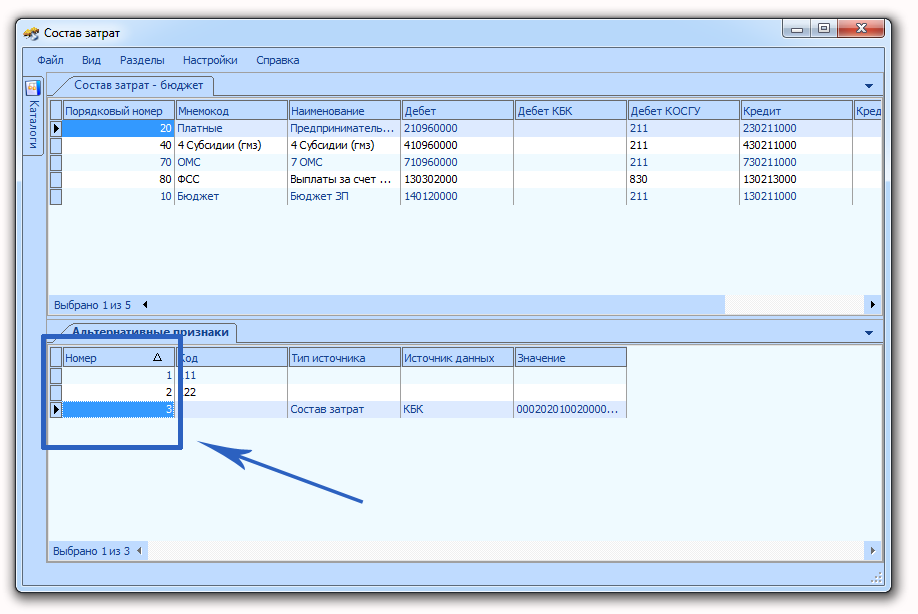Select row marker of the ФСС row
This screenshot has height=614, width=918.
(56, 179)
